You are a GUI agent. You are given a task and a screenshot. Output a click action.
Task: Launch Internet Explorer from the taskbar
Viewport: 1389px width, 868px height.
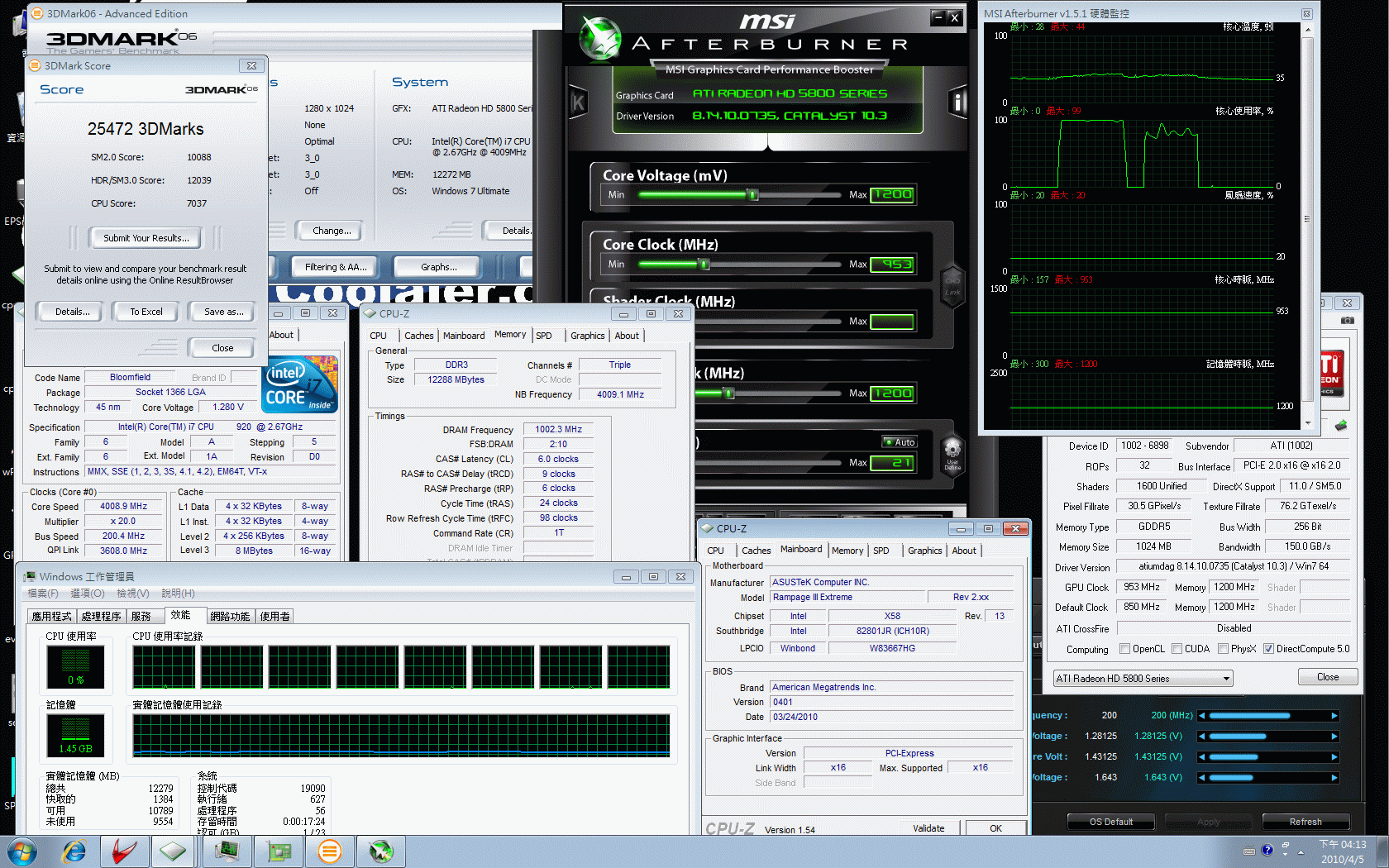tap(74, 851)
